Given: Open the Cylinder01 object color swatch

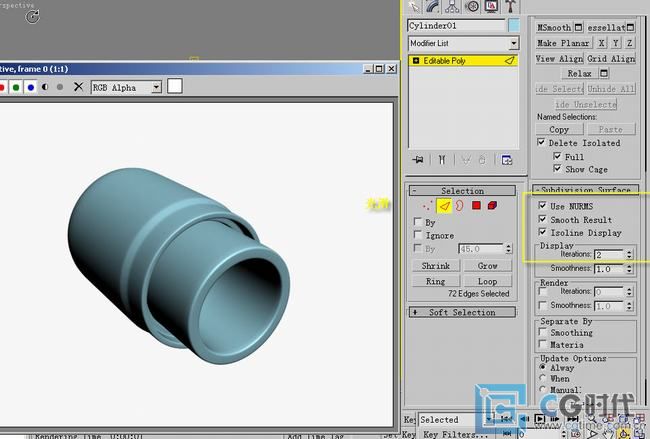Looking at the screenshot, I should click(x=514, y=26).
